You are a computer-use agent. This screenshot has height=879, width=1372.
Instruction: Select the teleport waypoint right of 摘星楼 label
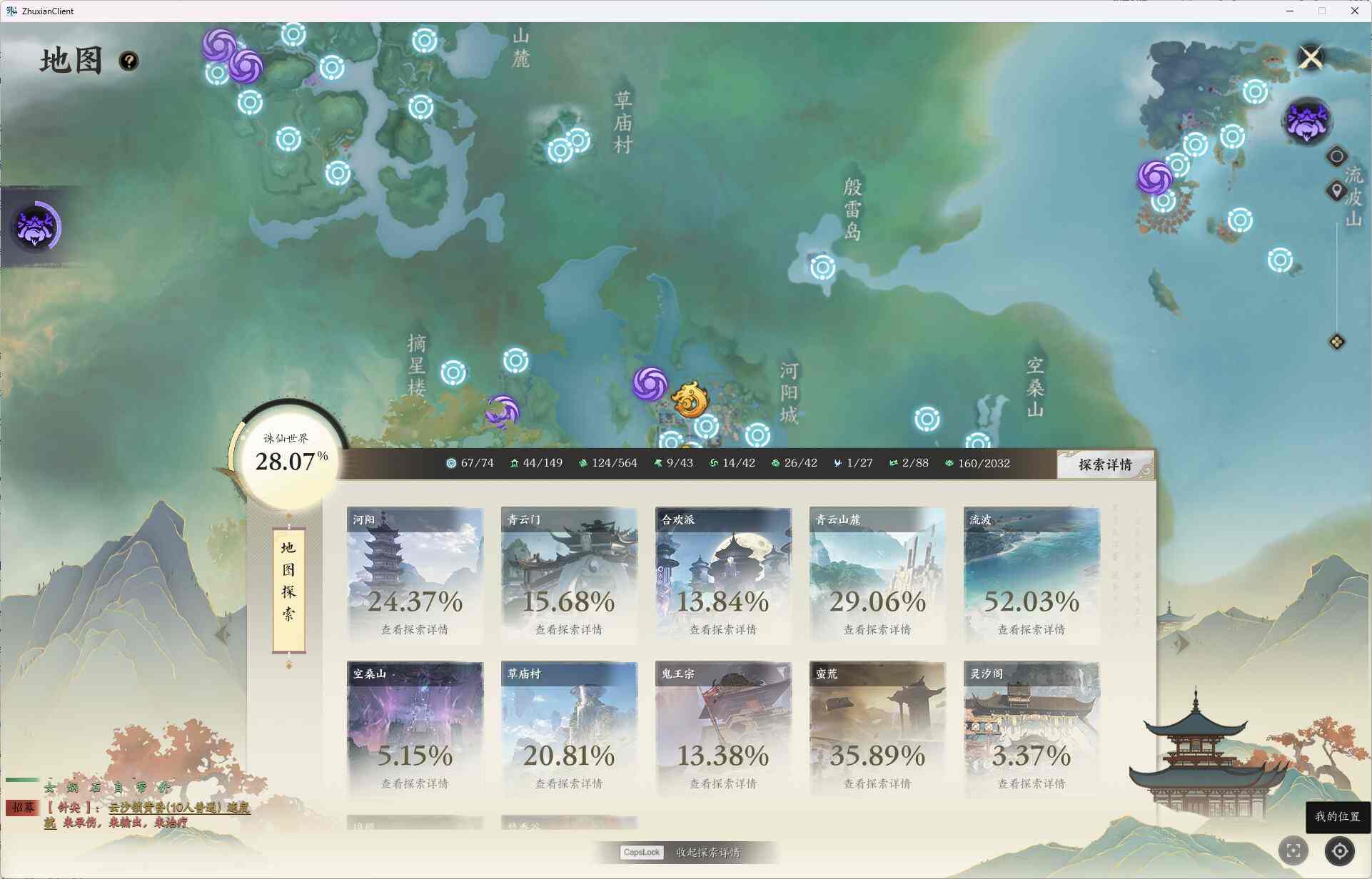tap(453, 372)
